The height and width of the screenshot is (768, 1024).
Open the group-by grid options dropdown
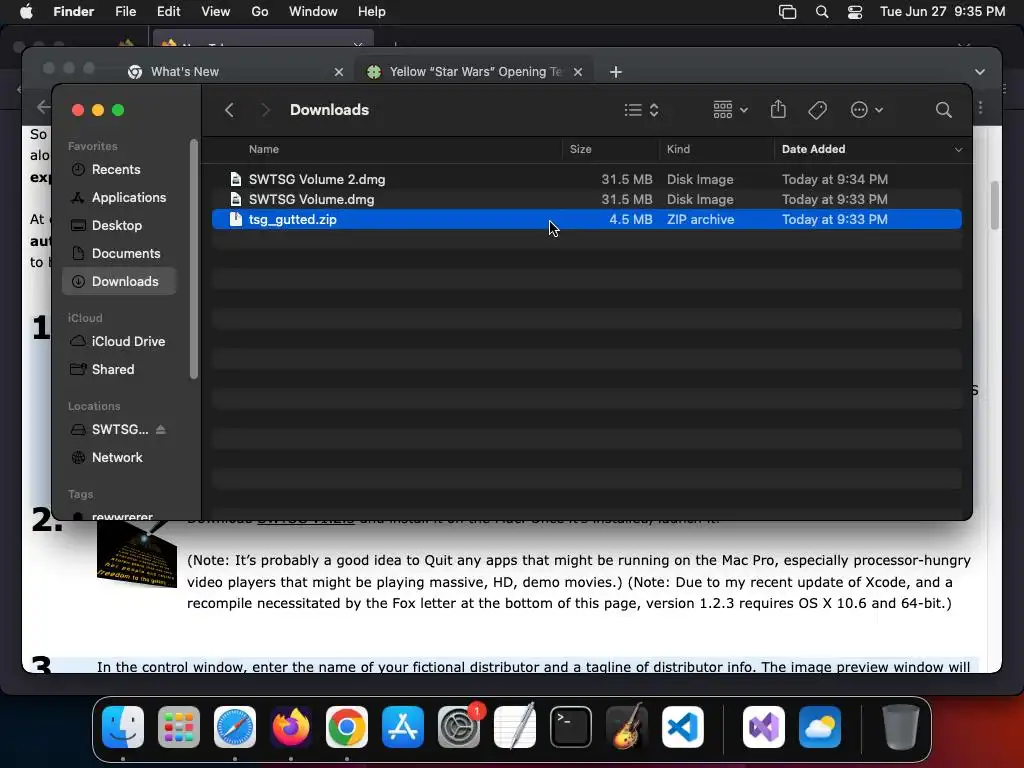(730, 110)
